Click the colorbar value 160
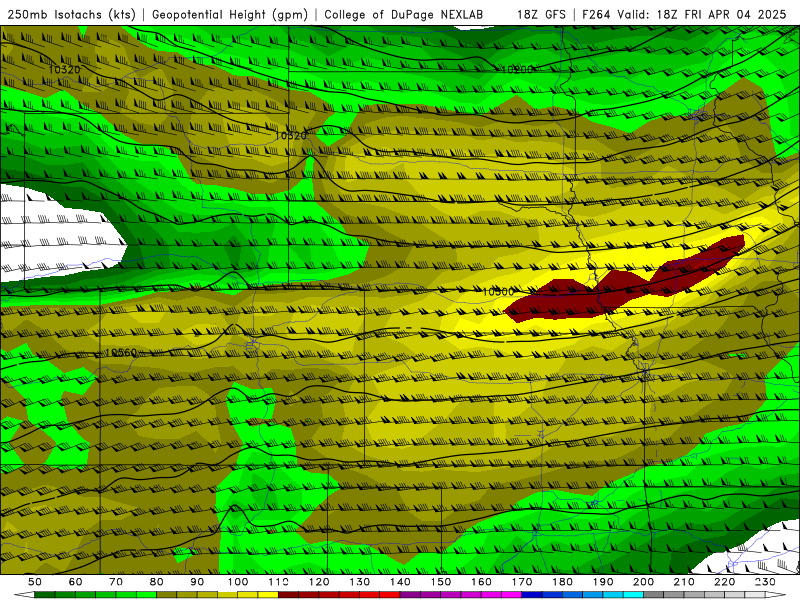Viewport: 800px width, 600px height. (x=481, y=582)
